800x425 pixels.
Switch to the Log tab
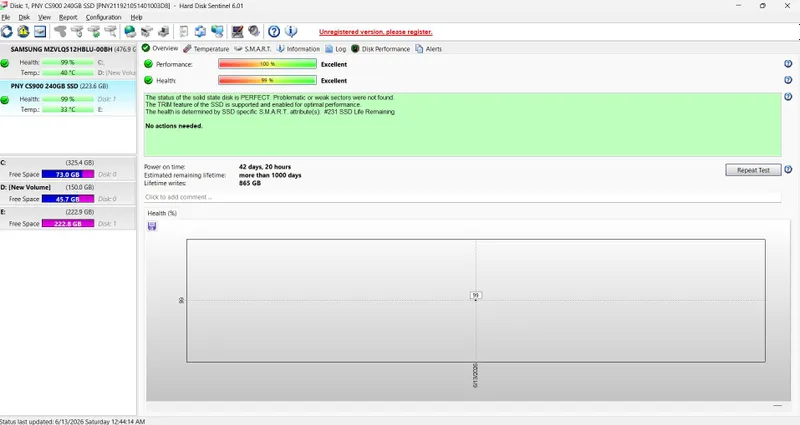pyautogui.click(x=336, y=49)
